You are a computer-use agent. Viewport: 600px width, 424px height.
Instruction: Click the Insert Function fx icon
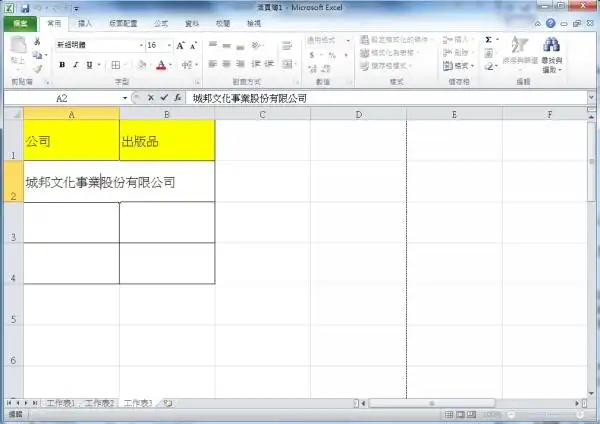coord(178,98)
